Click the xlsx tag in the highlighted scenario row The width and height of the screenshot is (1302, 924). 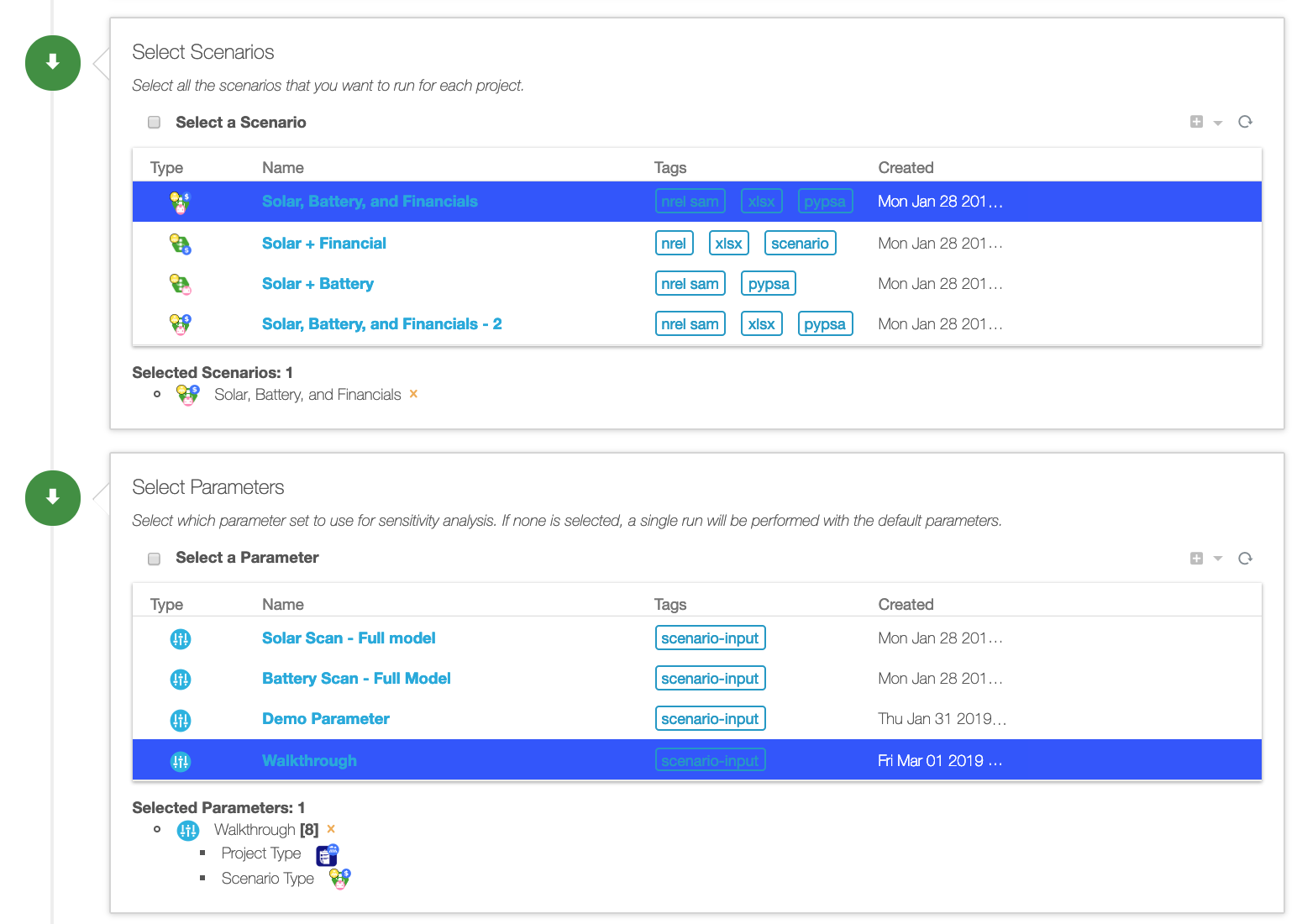[761, 202]
